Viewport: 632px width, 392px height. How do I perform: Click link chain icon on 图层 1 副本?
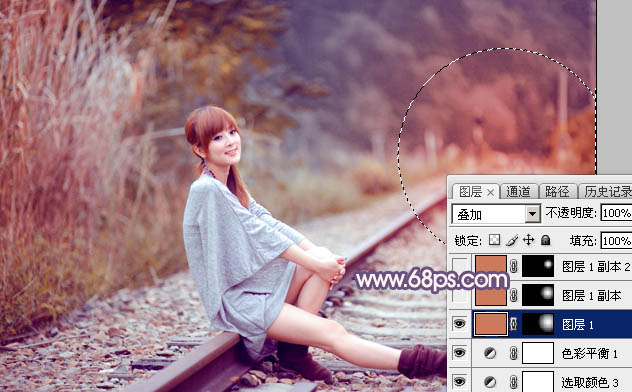click(x=513, y=295)
